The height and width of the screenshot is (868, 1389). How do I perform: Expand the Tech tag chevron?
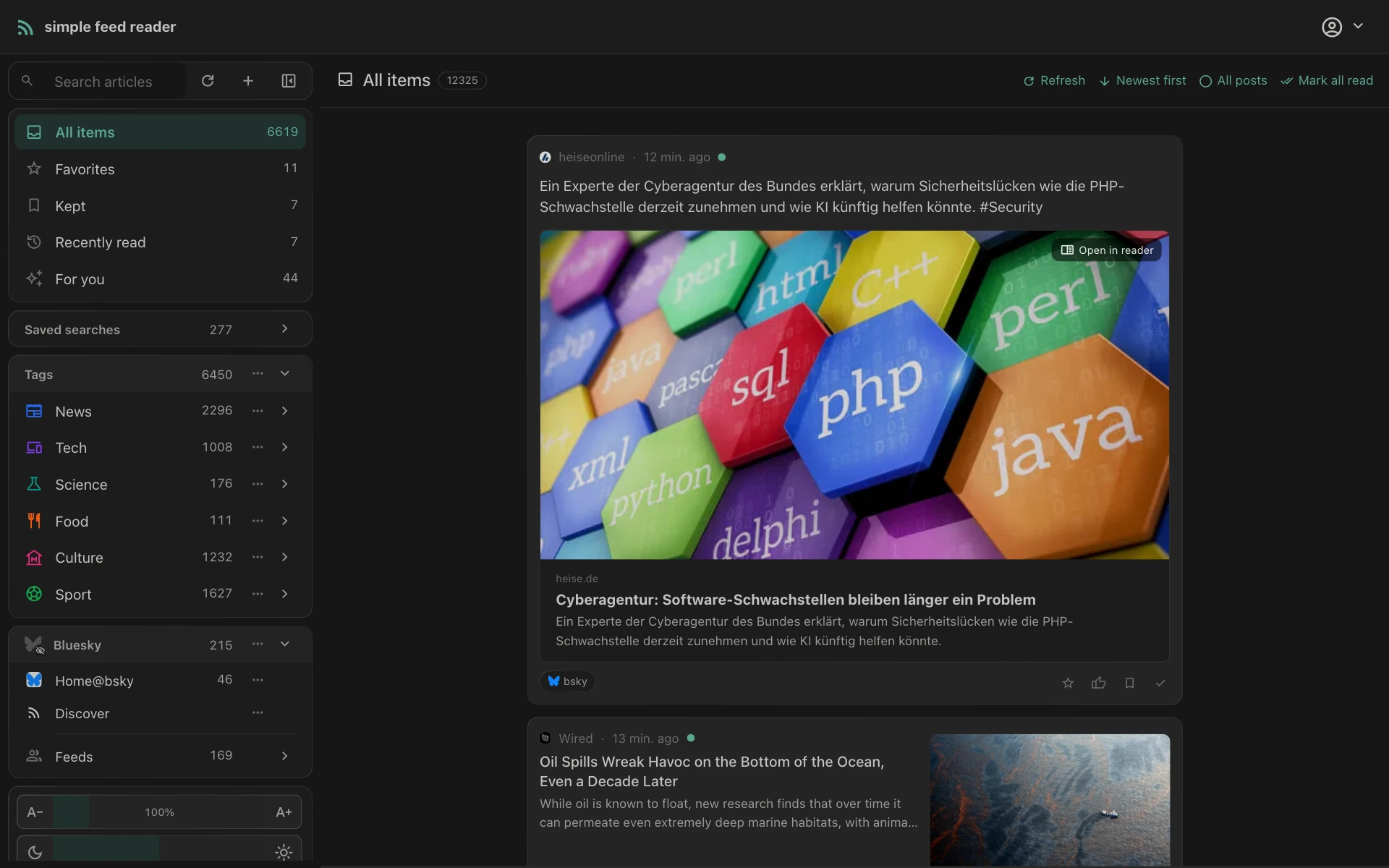(x=285, y=448)
